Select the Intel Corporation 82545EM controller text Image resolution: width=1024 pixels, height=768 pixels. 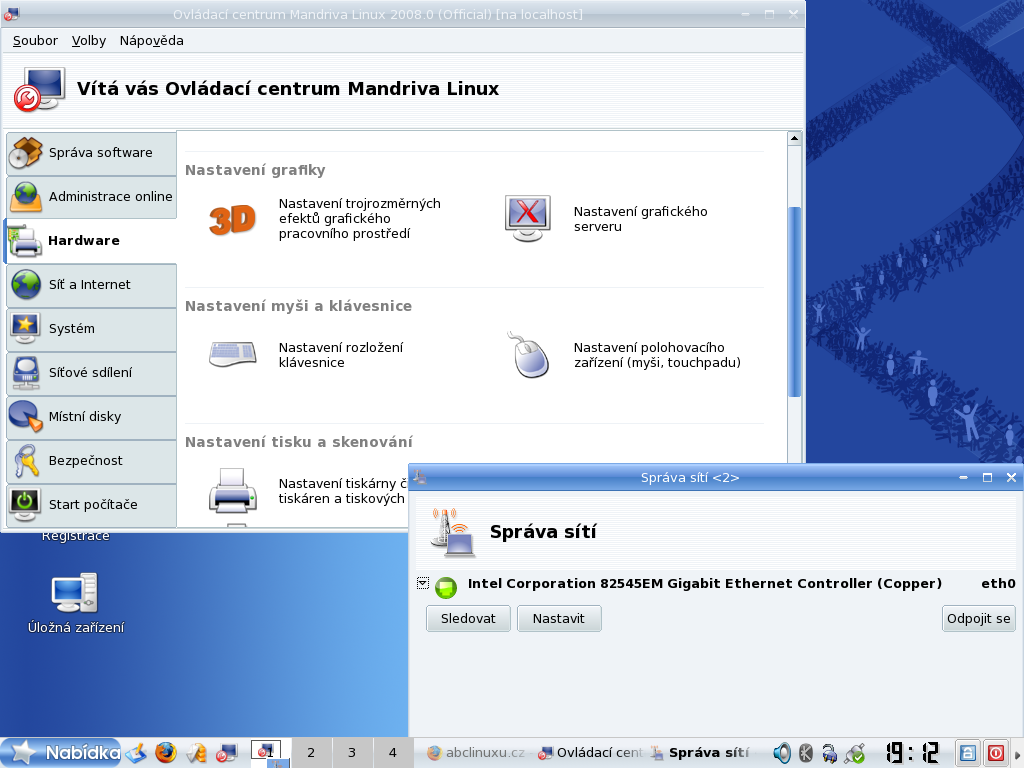[705, 584]
